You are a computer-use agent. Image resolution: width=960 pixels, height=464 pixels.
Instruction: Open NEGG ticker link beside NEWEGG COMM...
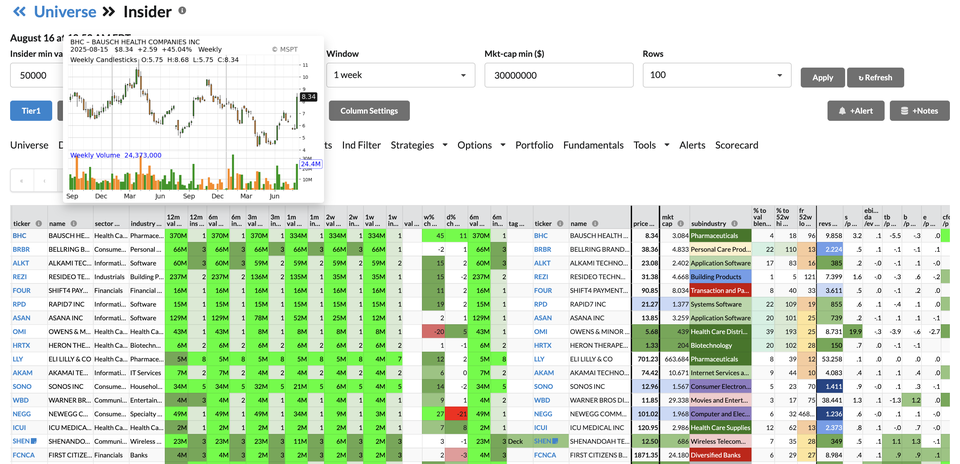pos(542,414)
